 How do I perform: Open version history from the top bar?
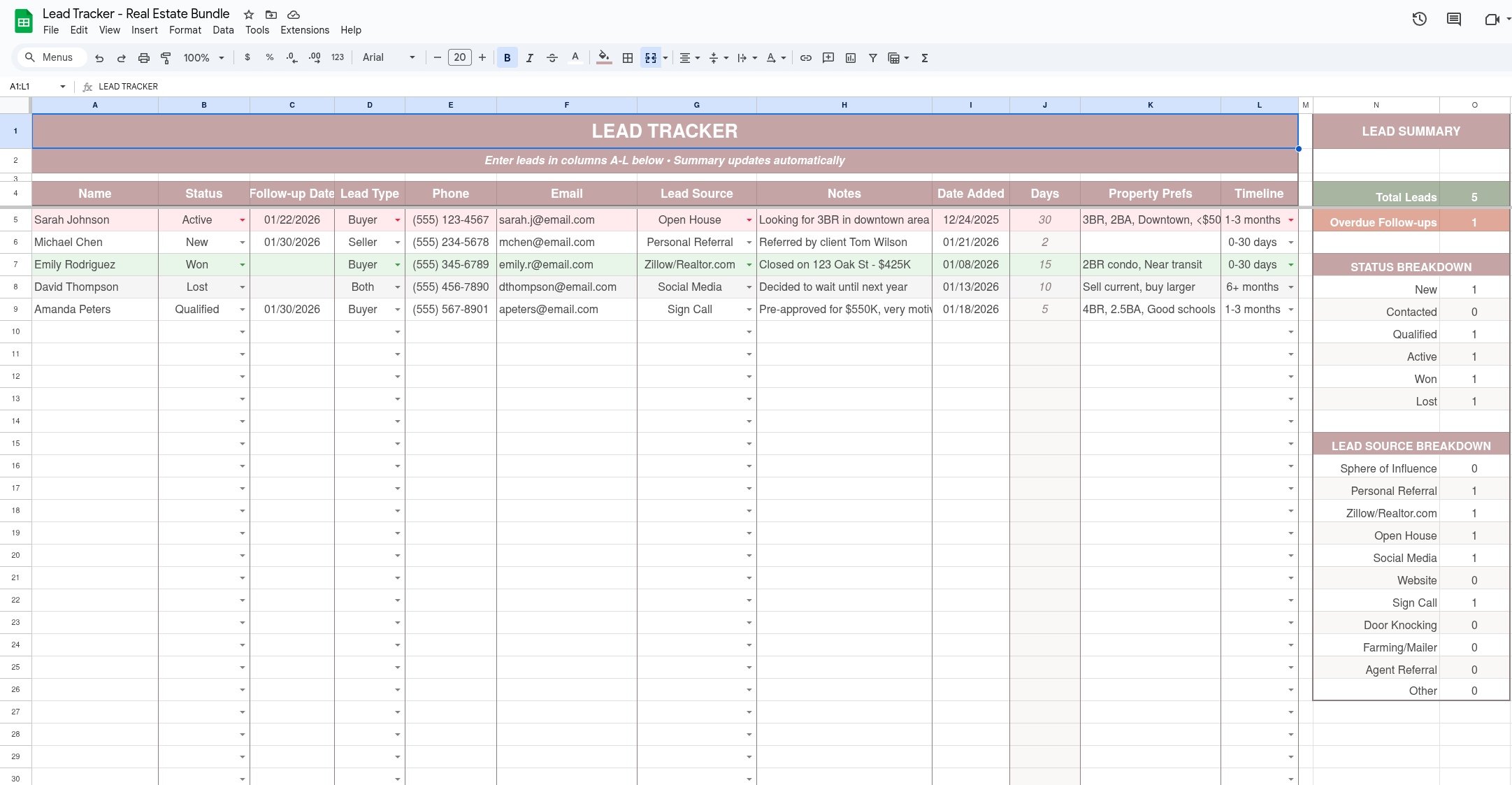(x=1419, y=19)
